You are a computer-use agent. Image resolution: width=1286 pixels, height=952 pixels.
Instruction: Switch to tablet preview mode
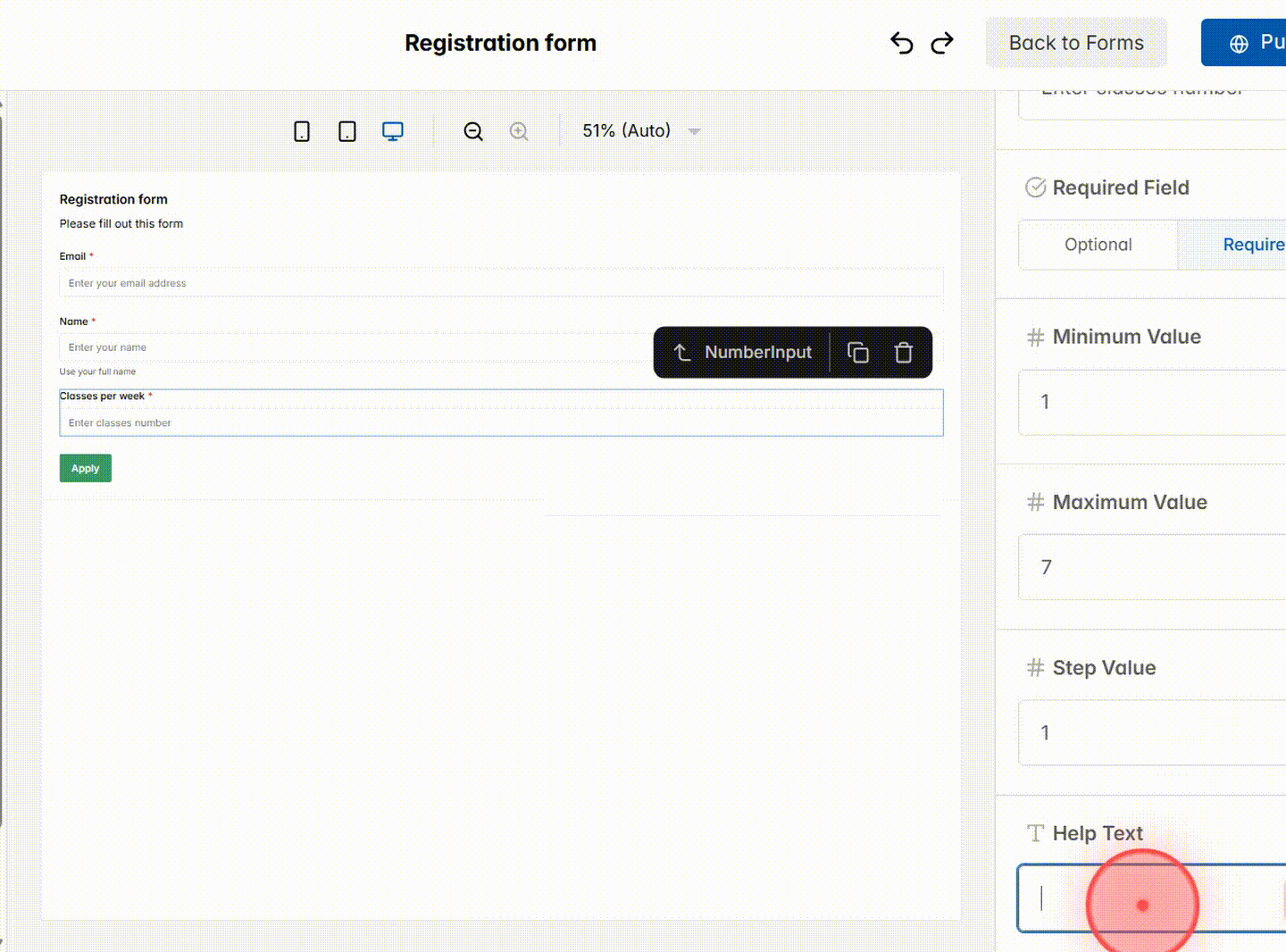coord(347,130)
